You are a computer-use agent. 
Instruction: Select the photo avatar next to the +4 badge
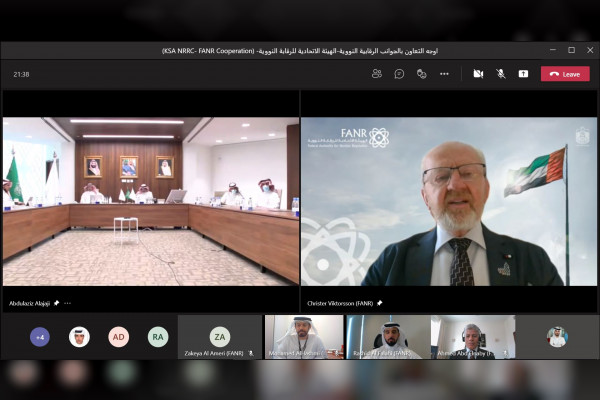click(79, 337)
